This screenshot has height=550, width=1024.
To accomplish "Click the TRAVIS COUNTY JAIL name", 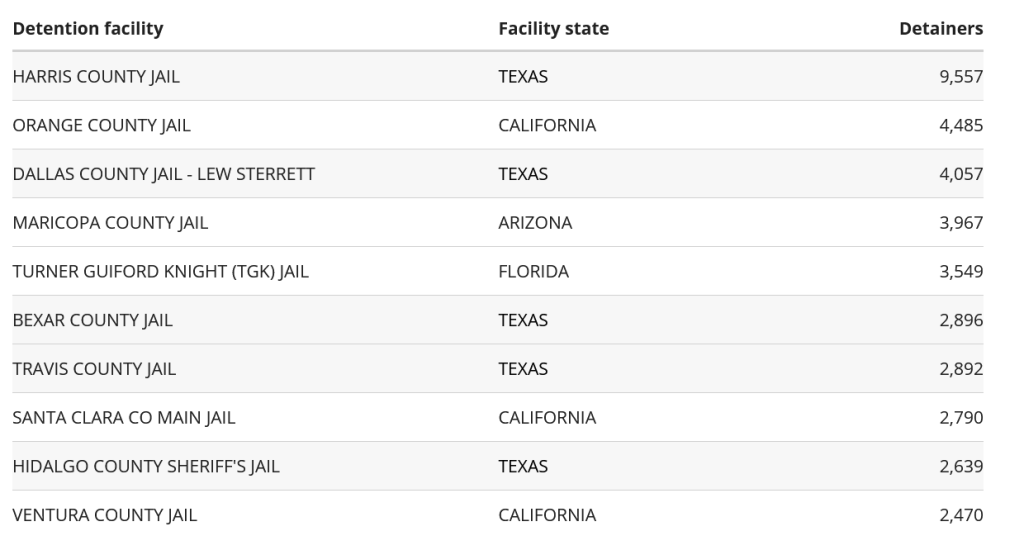I will point(94,369).
